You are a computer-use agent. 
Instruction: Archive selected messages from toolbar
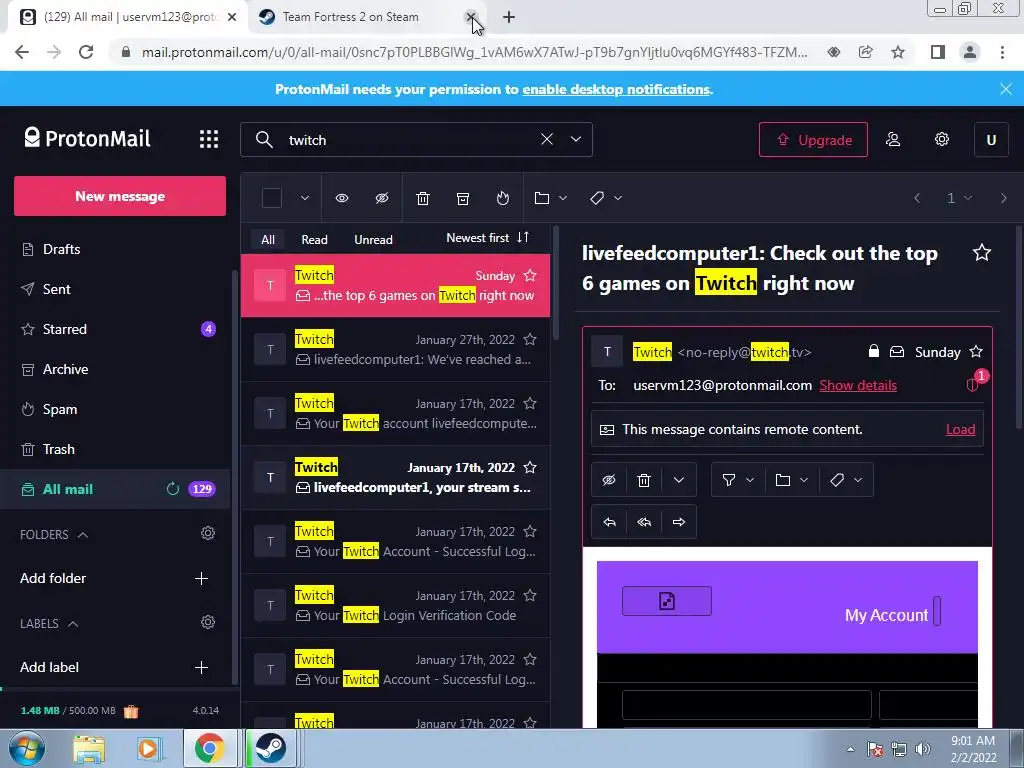[x=463, y=198]
